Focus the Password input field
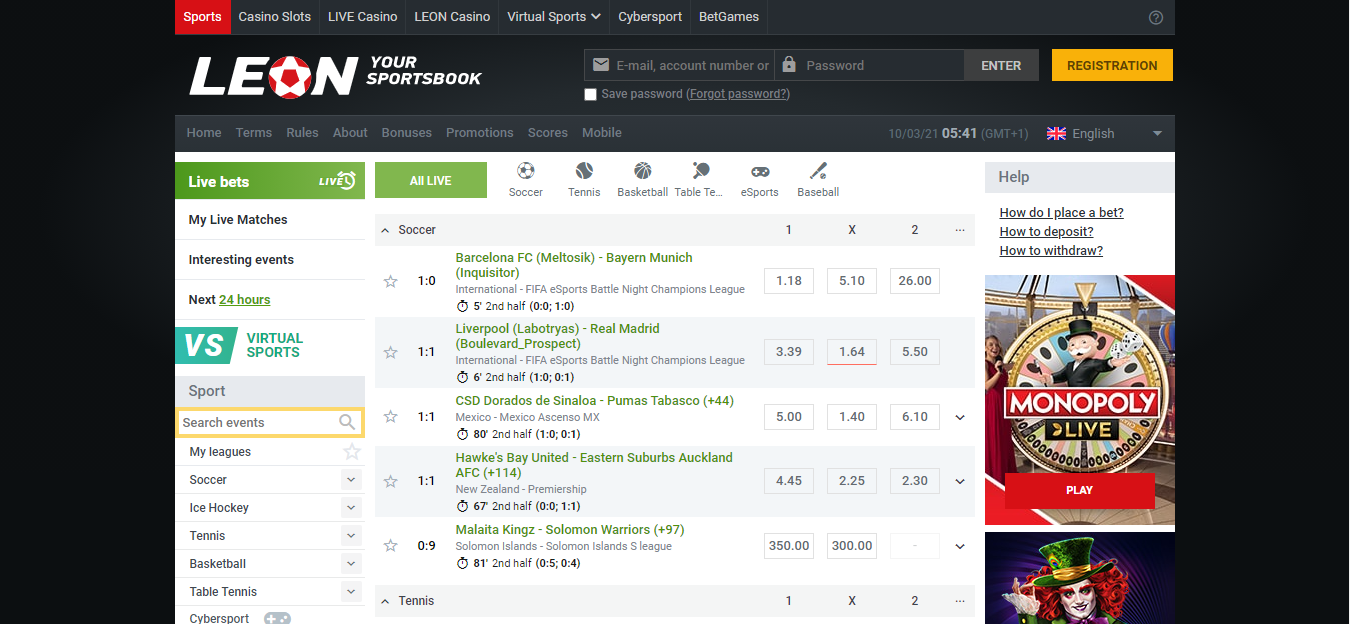The width and height of the screenshot is (1350, 624). [869, 65]
